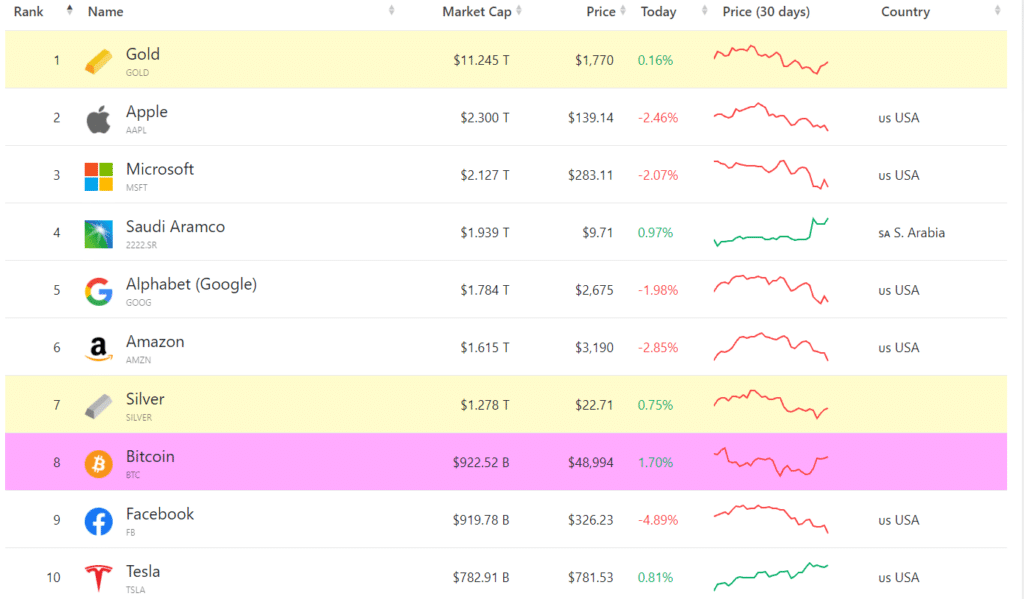Click the AAPL ticker symbol
1024x599 pixels.
(x=136, y=130)
